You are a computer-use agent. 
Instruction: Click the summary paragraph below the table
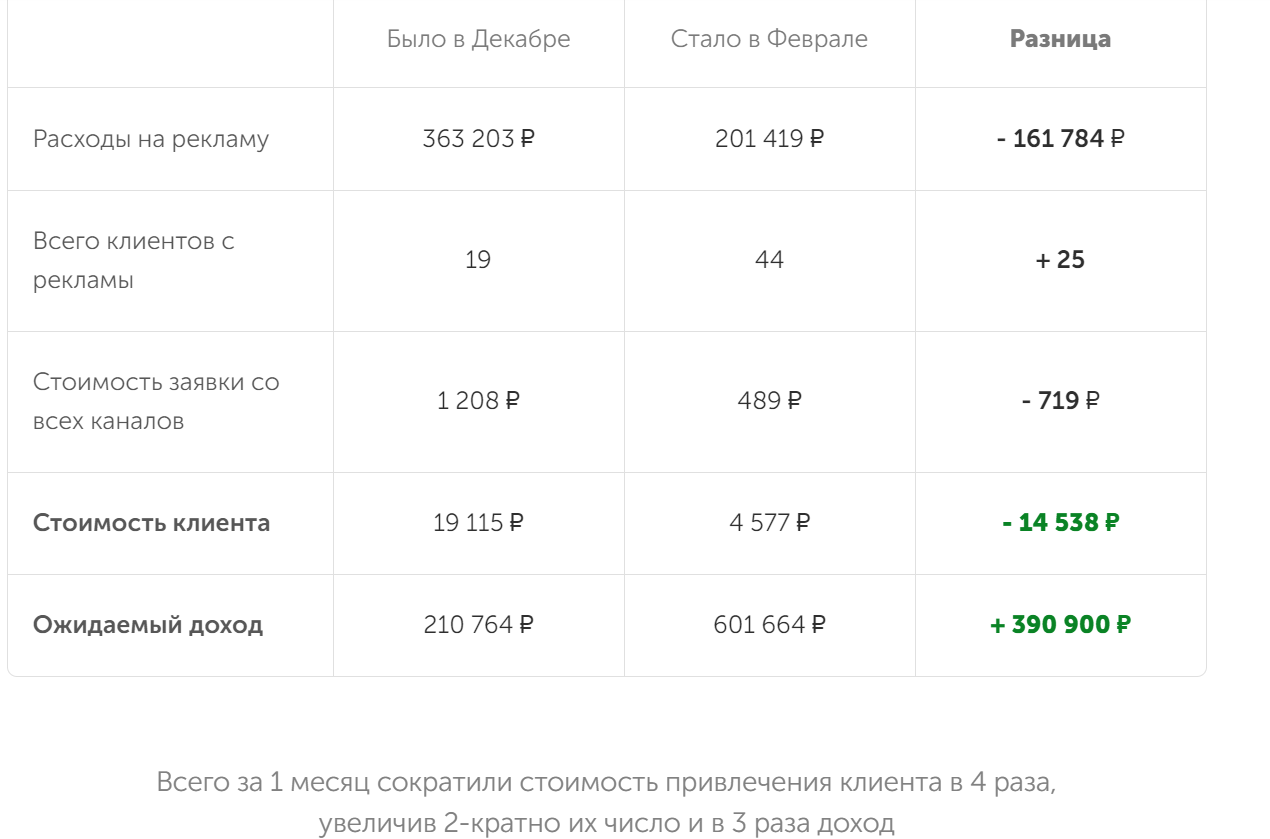click(x=606, y=803)
